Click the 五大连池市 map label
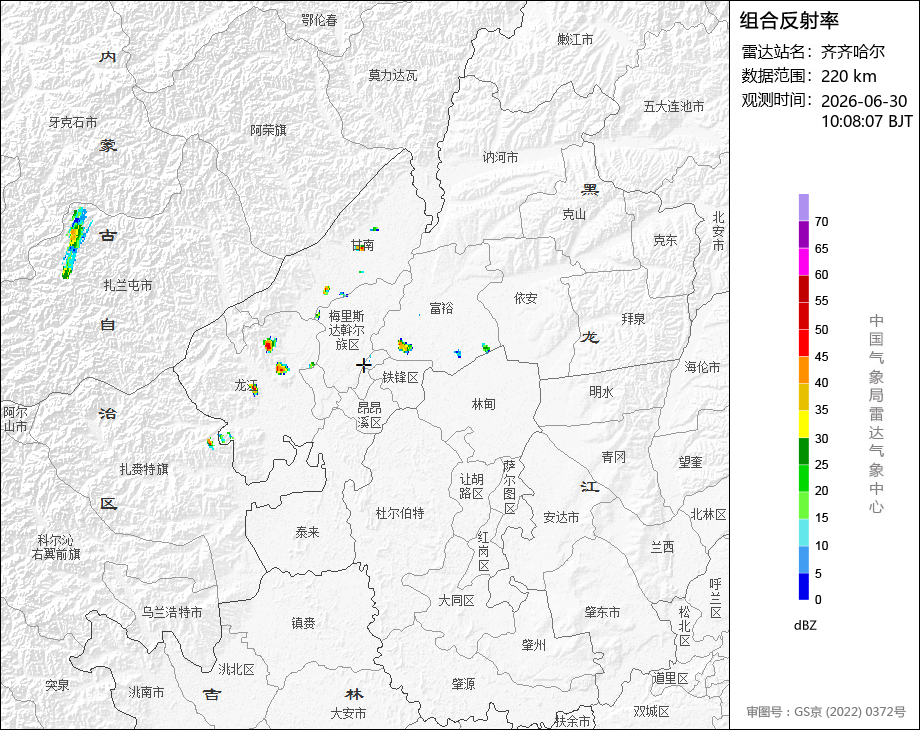Viewport: 920px width, 730px height. pos(674,107)
